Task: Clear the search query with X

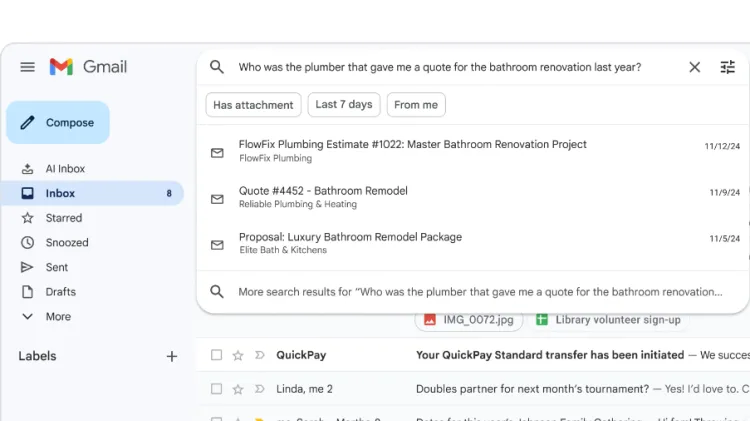Action: [694, 67]
